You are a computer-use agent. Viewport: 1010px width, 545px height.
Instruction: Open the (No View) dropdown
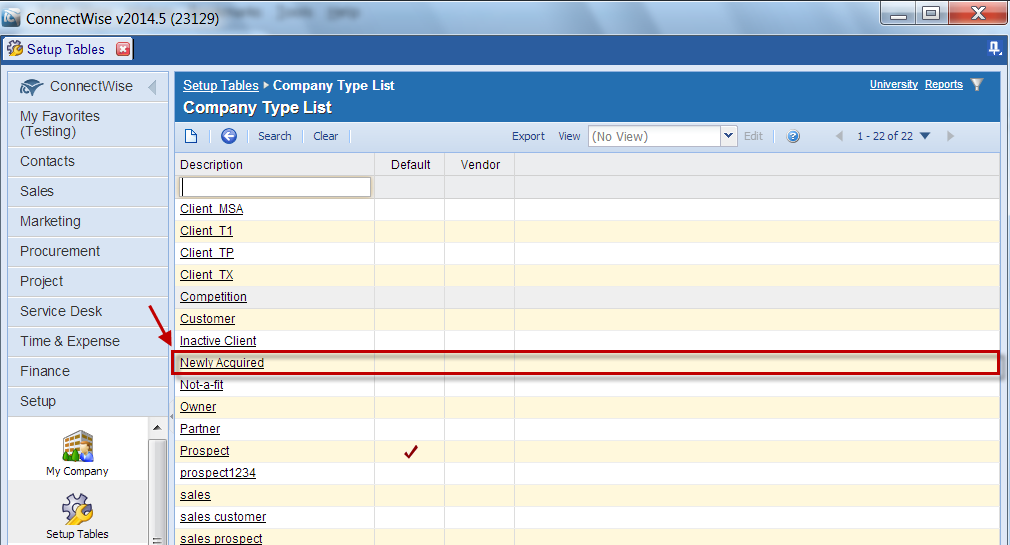(729, 136)
